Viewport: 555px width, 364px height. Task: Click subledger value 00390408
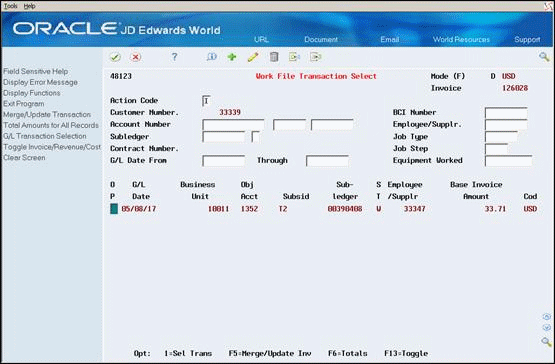pos(345,209)
